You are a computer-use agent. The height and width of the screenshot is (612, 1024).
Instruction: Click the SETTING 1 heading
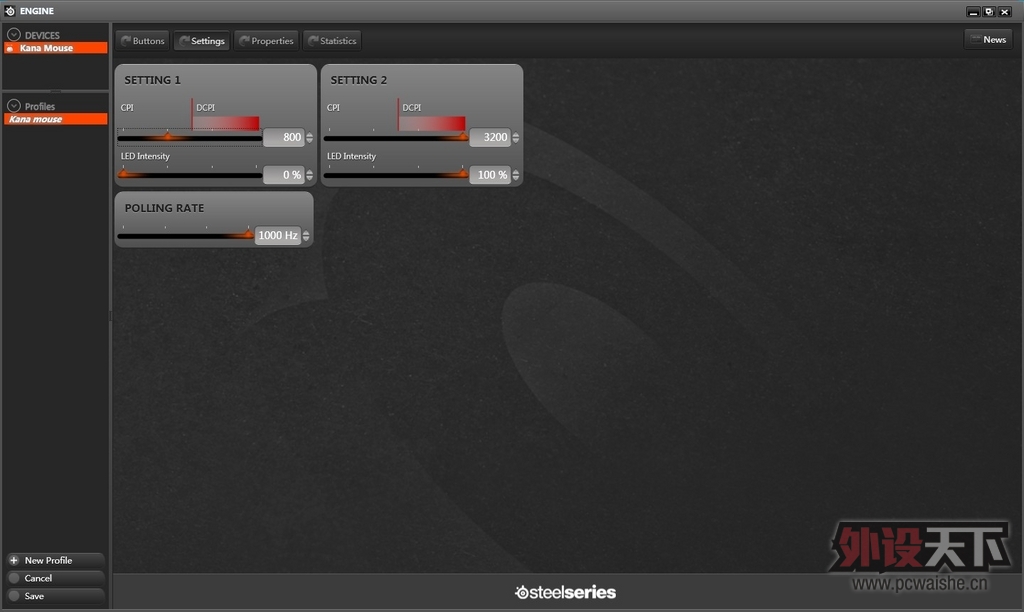pyautogui.click(x=152, y=80)
